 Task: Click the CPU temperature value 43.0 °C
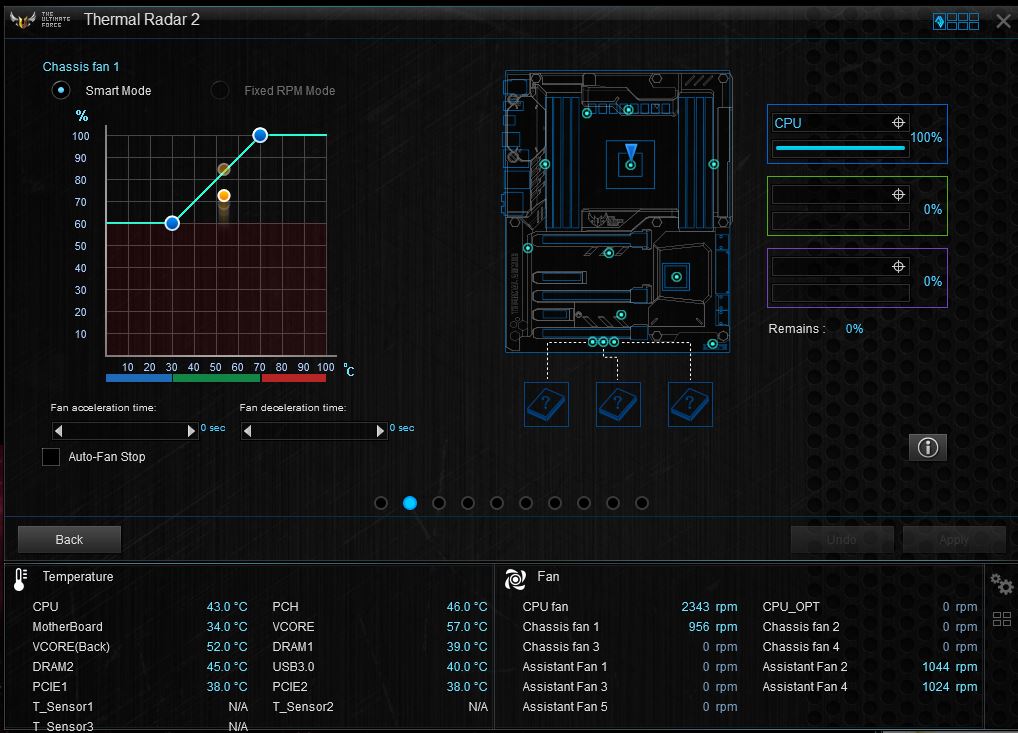[227, 606]
